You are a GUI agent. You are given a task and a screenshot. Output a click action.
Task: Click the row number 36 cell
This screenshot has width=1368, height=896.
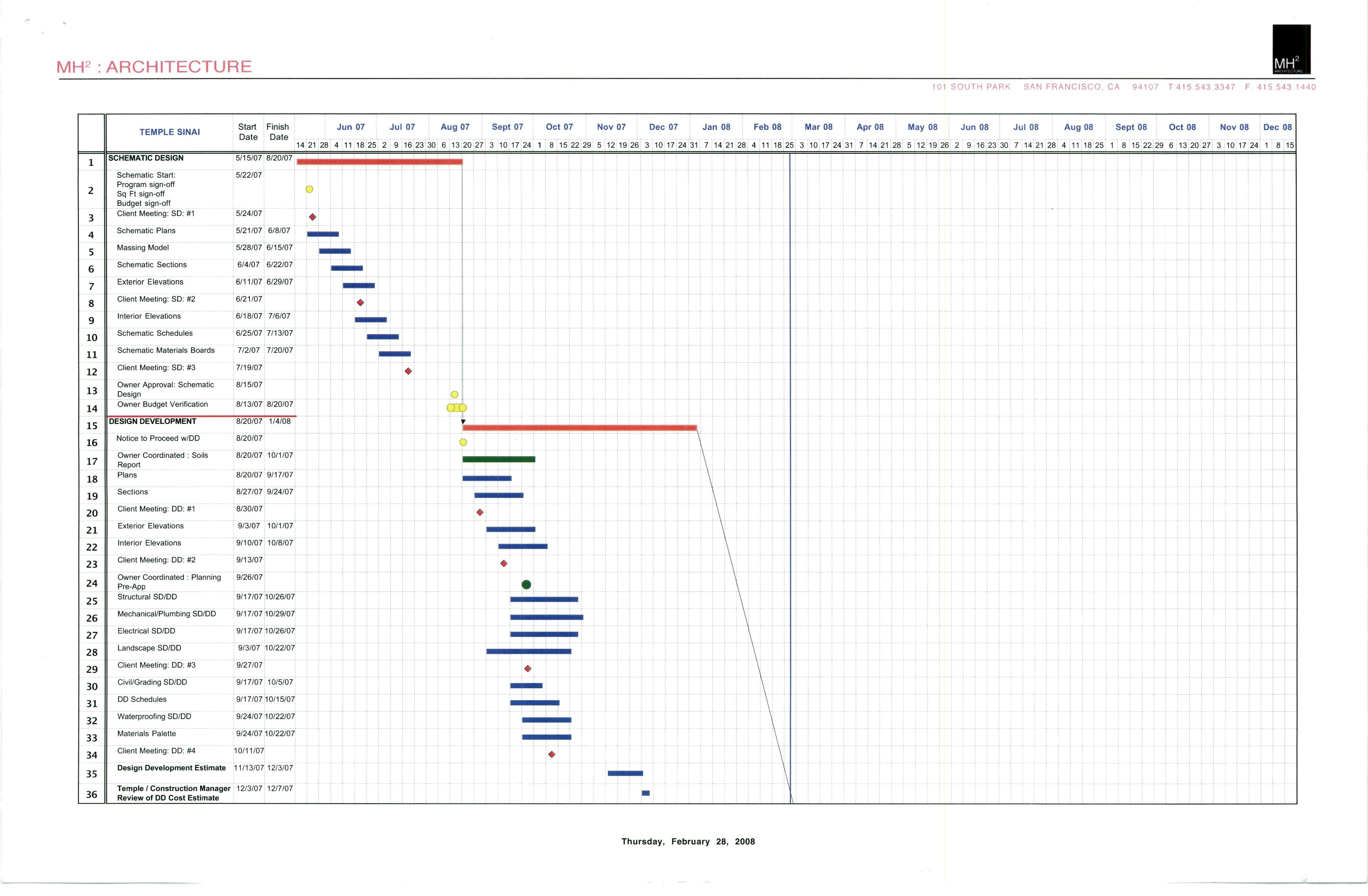(92, 794)
